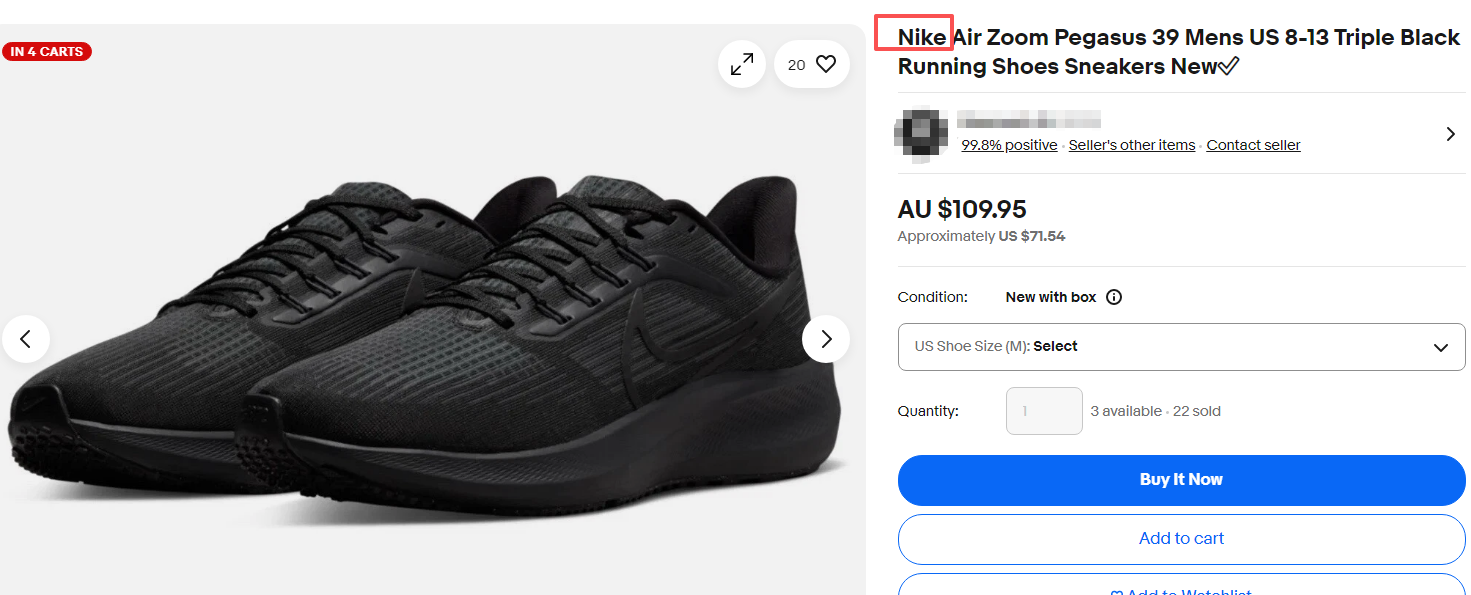Image resolution: width=1471 pixels, height=595 pixels.
Task: Click the blurred seller name
Action: pos(1028,121)
